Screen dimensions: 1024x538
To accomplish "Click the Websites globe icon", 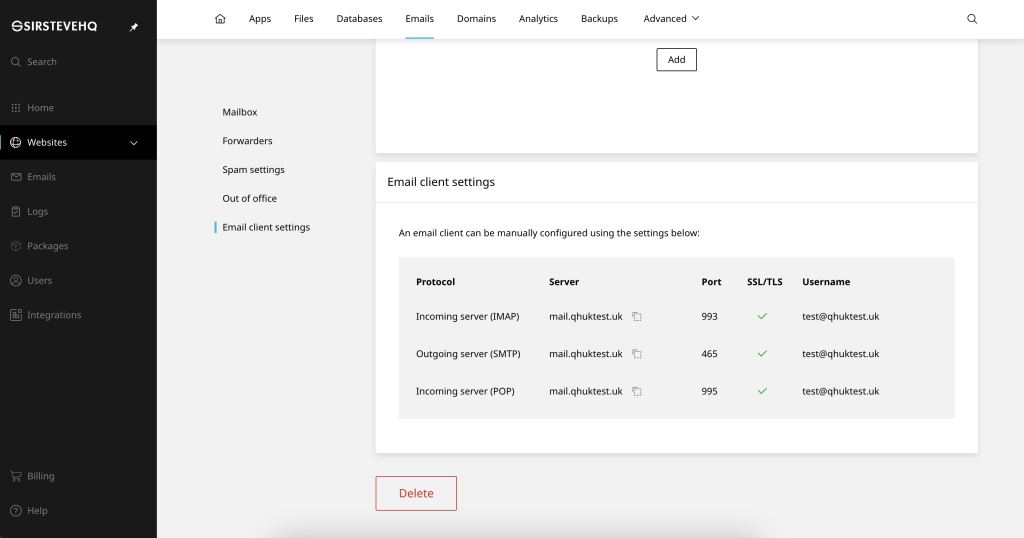I will [16, 142].
